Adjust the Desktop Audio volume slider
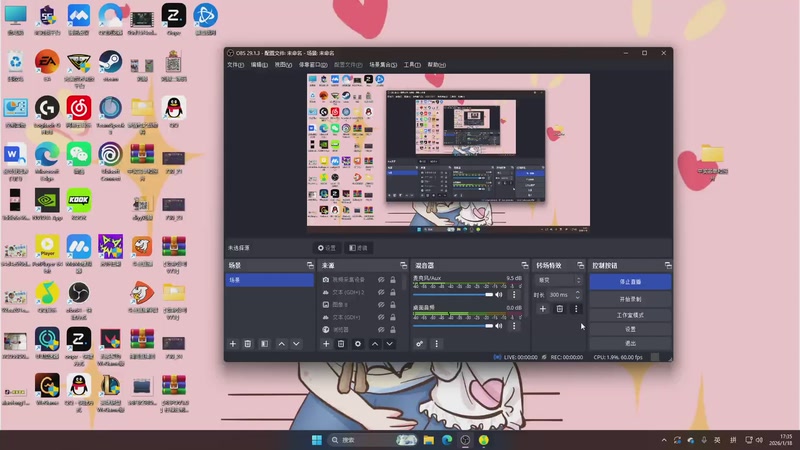The height and width of the screenshot is (450, 800). [x=453, y=326]
